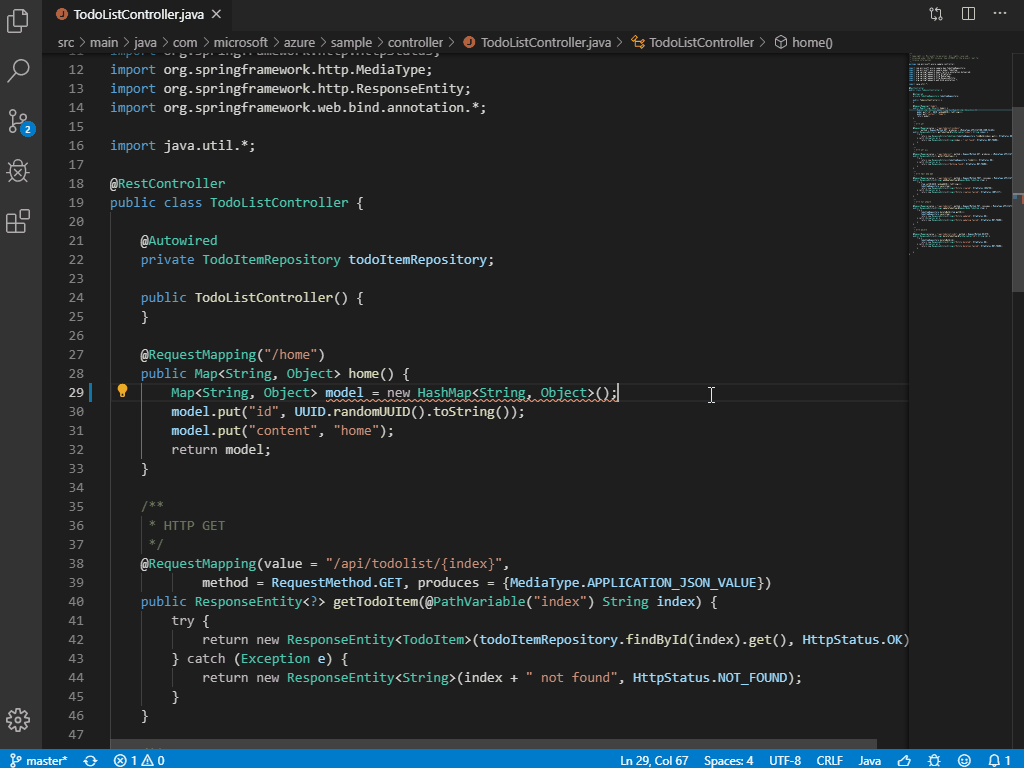Image resolution: width=1024 pixels, height=768 pixels.
Task: Open the Debug view
Action: coord(18,171)
